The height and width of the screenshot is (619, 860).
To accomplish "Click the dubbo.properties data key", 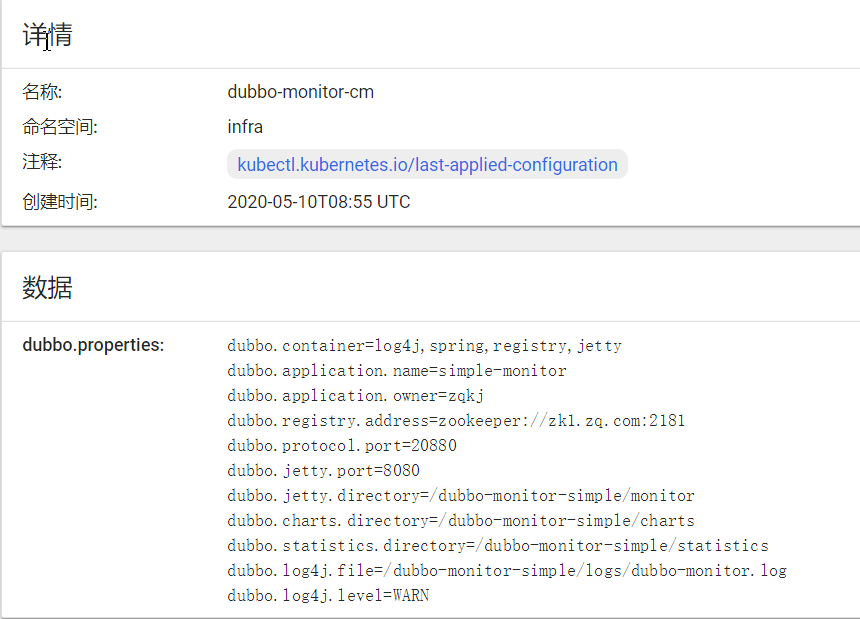I will tap(93, 345).
